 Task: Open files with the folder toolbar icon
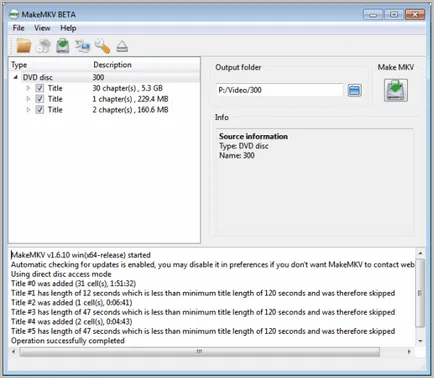click(x=24, y=46)
